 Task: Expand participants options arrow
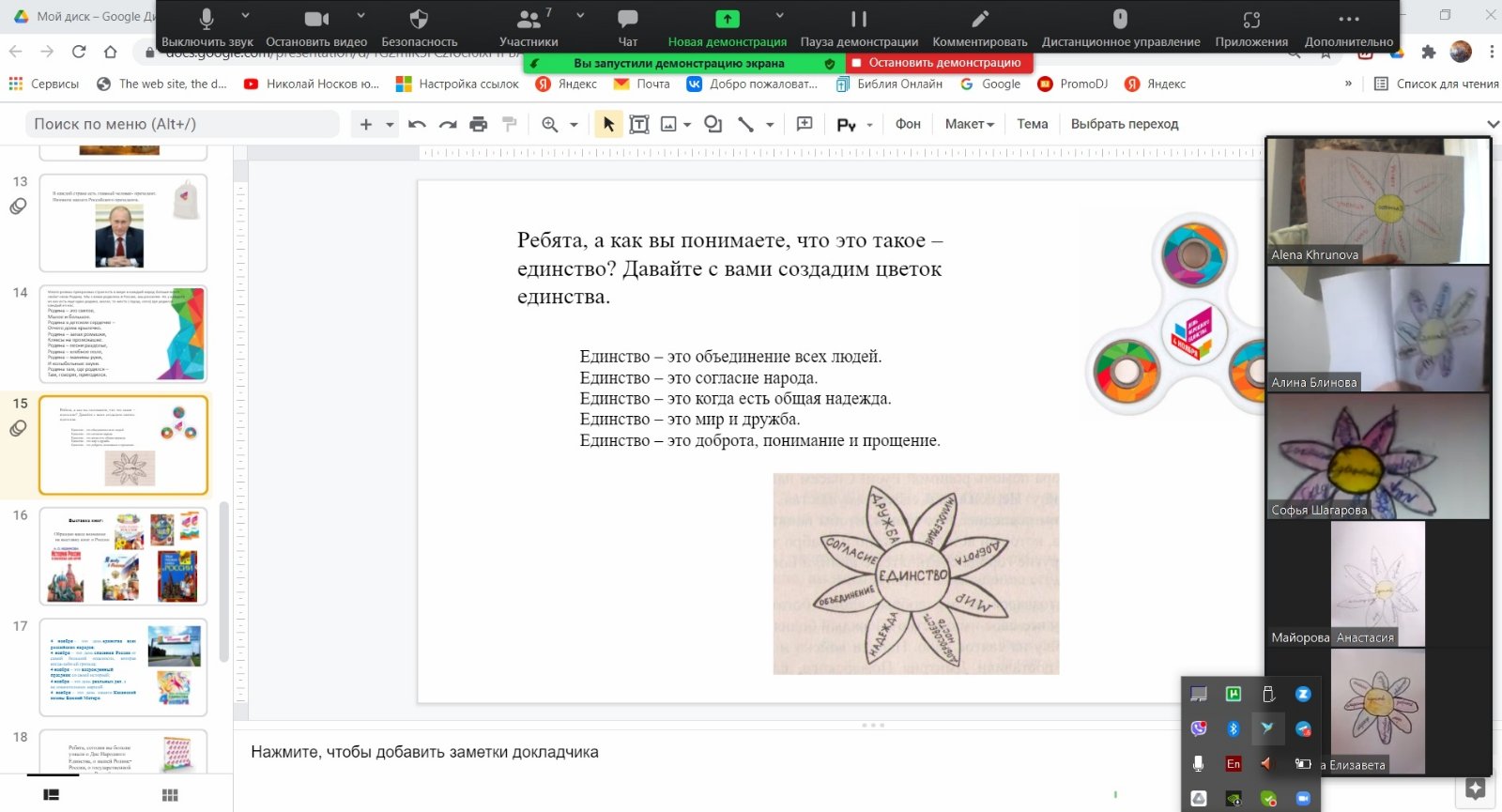click(x=580, y=16)
